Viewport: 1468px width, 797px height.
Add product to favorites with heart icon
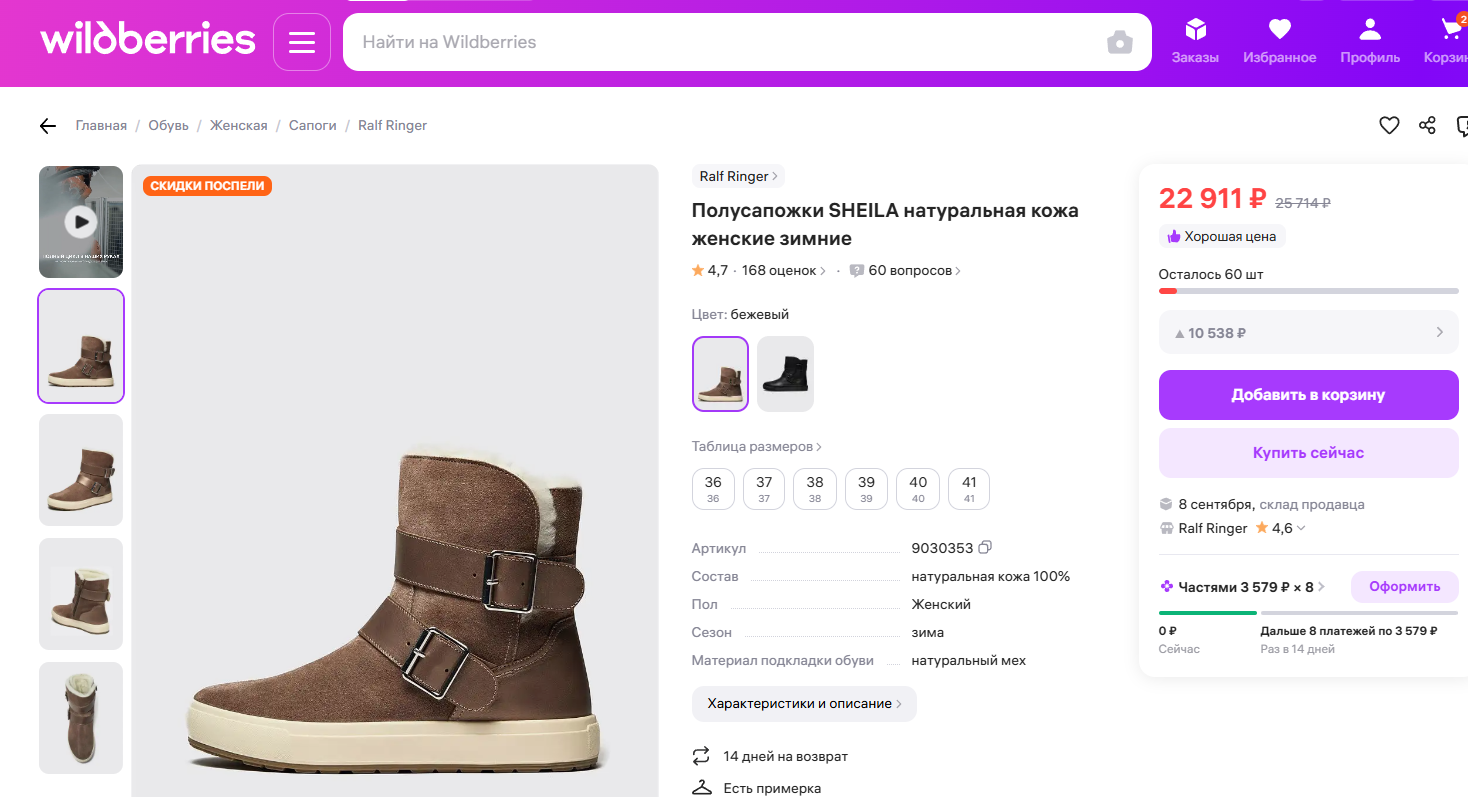[1389, 125]
